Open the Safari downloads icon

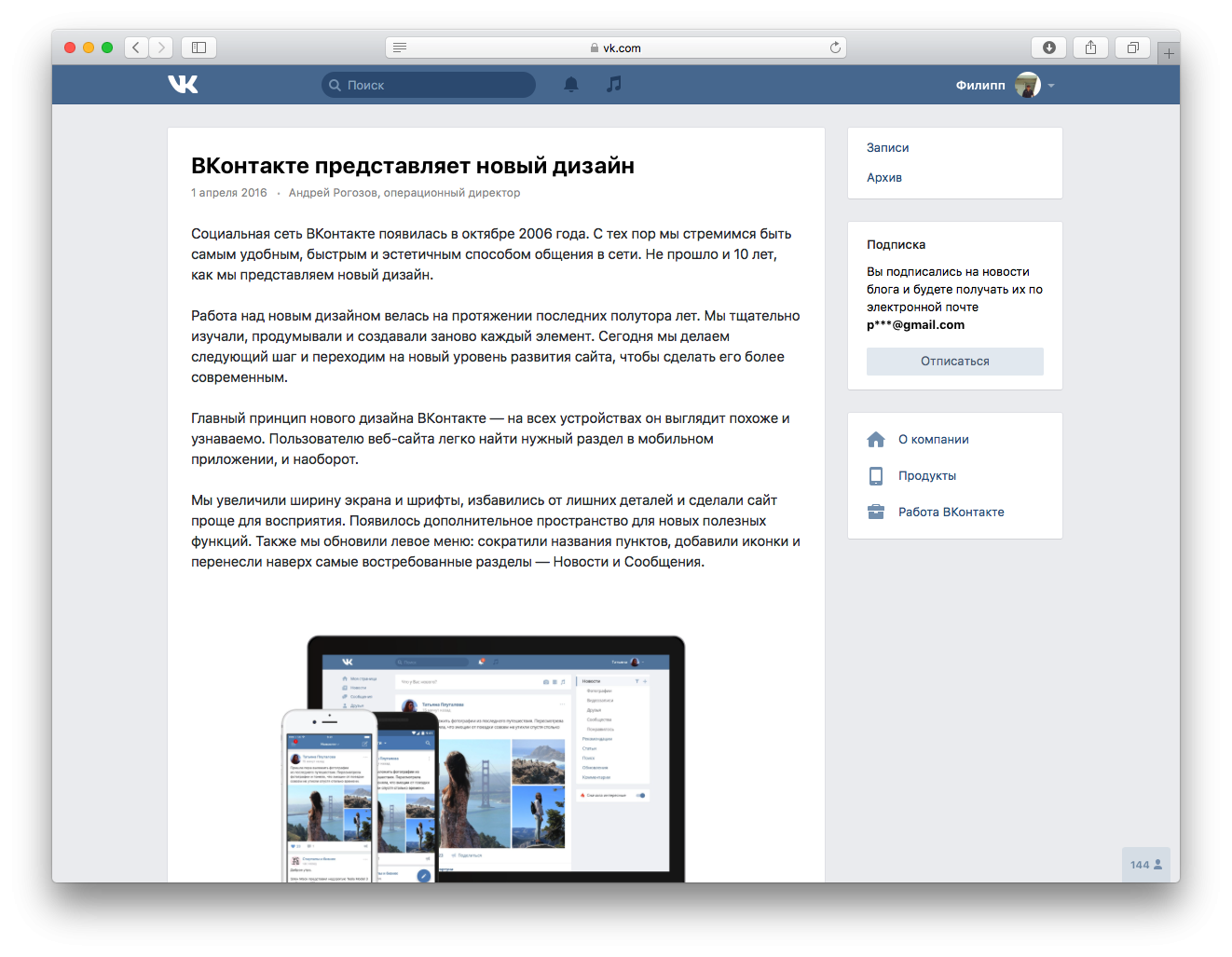[x=1049, y=48]
